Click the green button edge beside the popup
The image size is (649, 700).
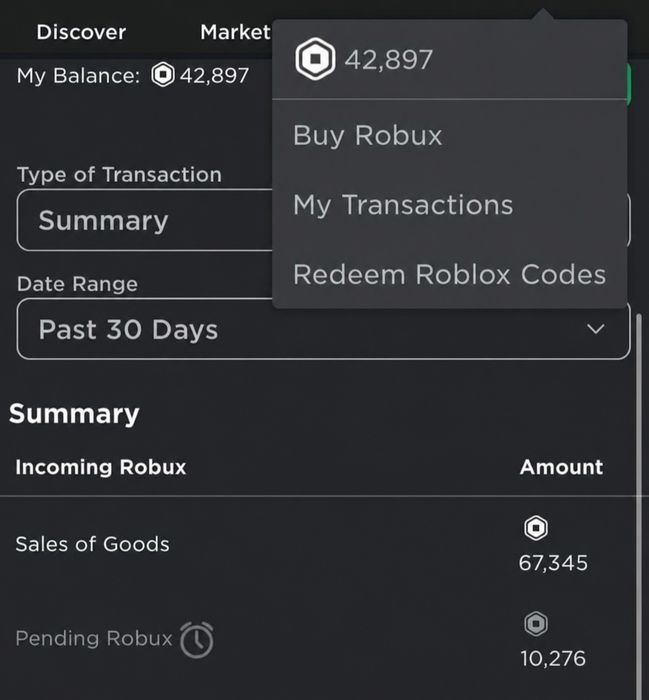point(629,84)
